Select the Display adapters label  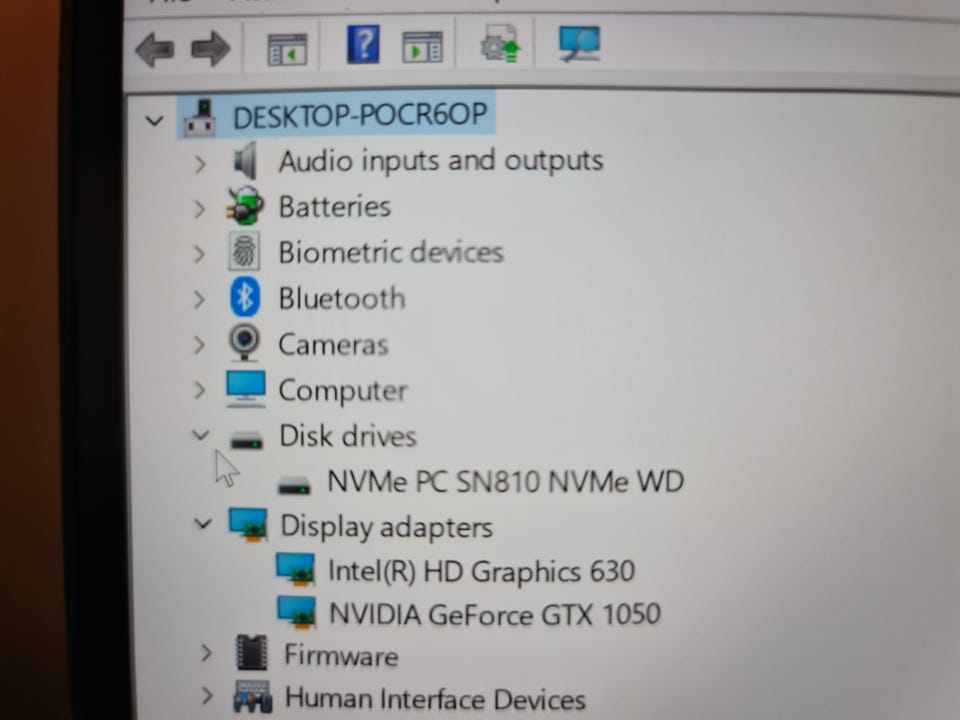pos(386,527)
